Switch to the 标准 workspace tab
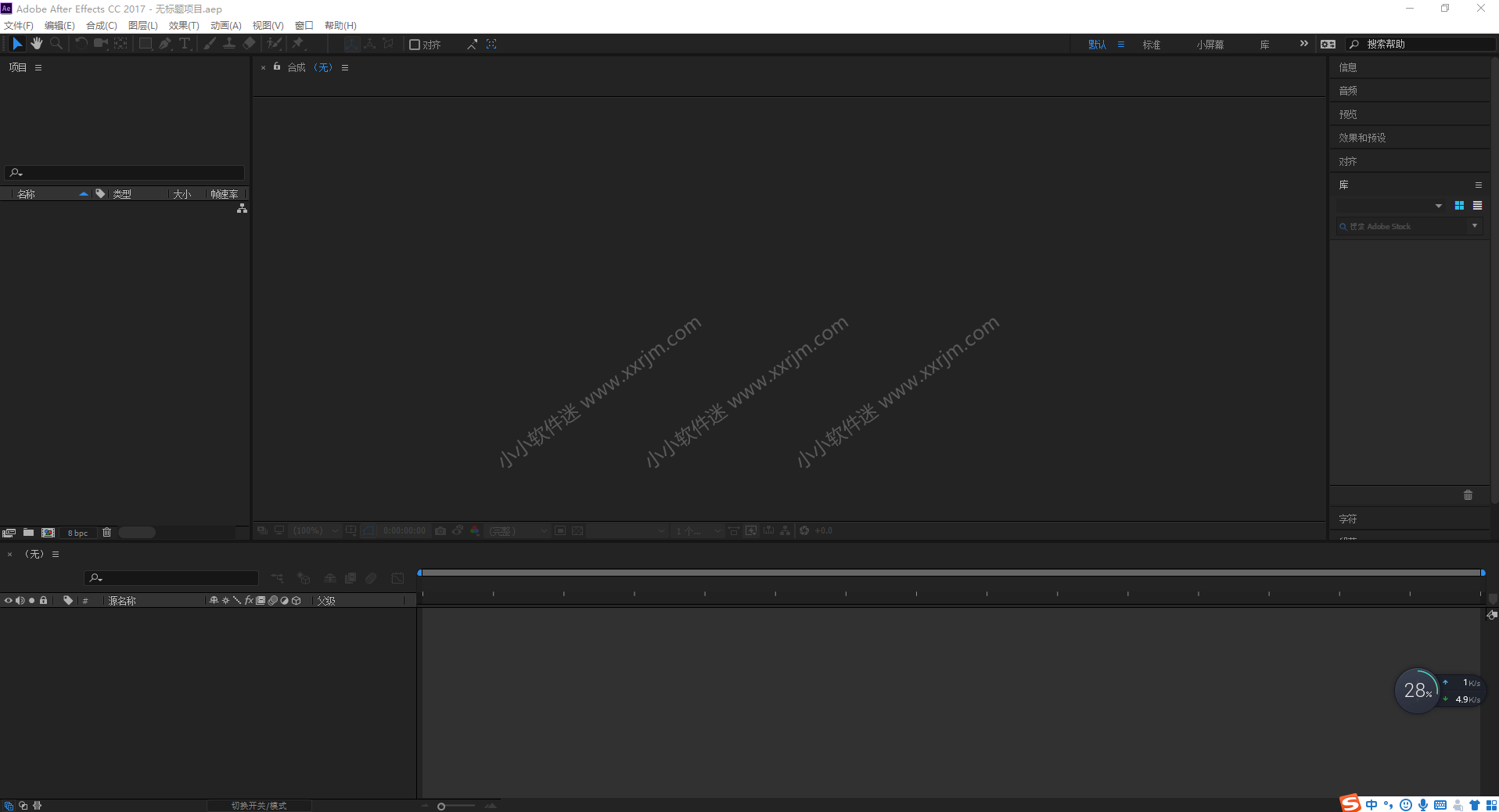 pos(1151,45)
